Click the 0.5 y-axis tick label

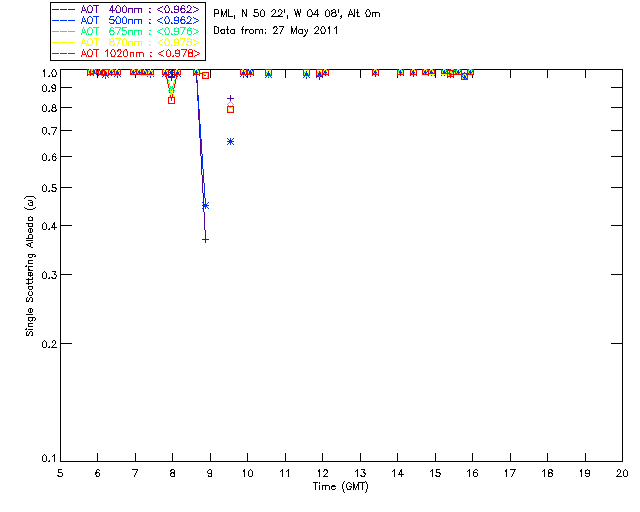(49, 188)
